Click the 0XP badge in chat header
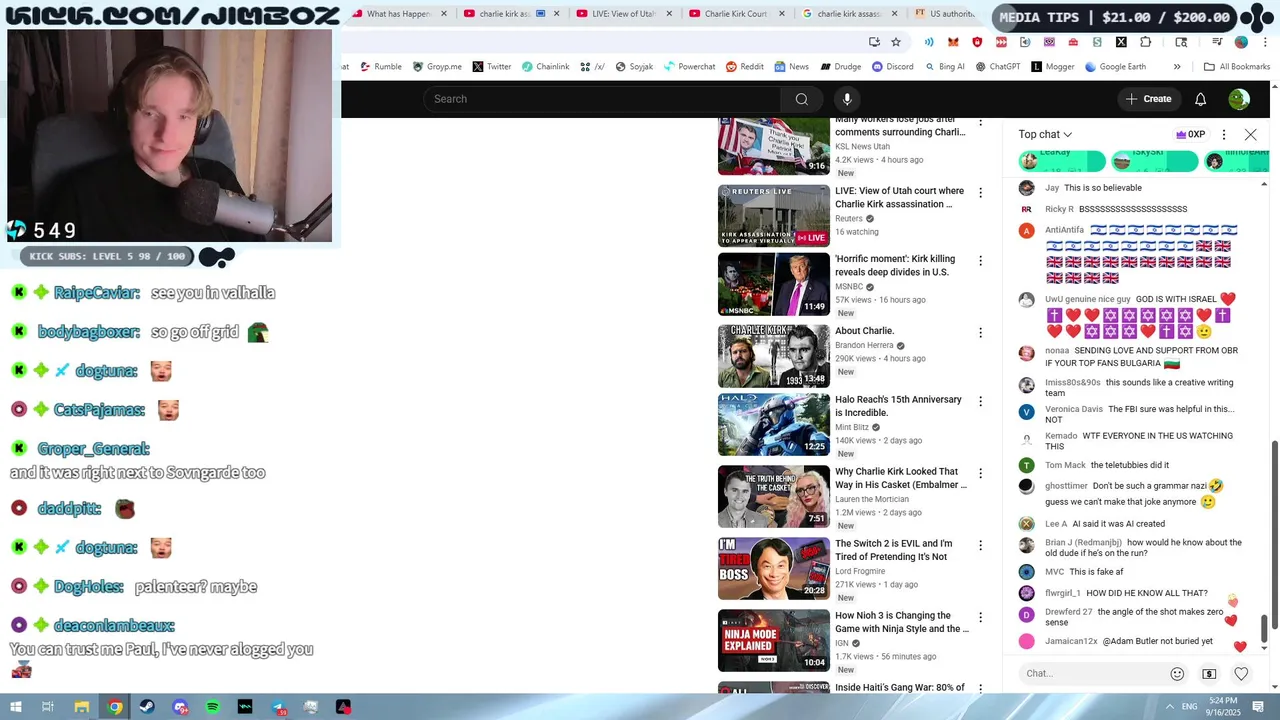 coord(1190,134)
